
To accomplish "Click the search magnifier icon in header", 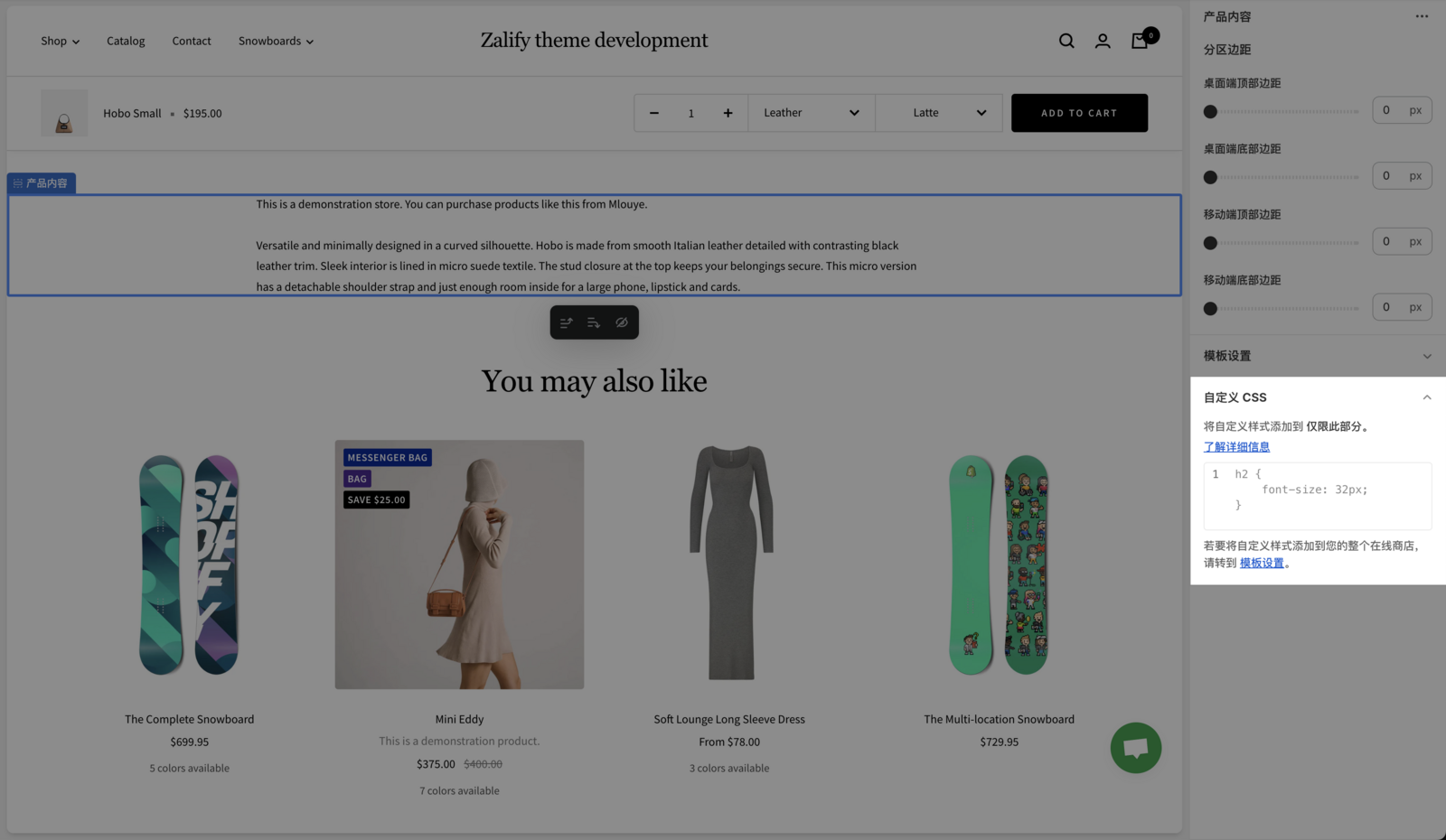I will point(1066,42).
